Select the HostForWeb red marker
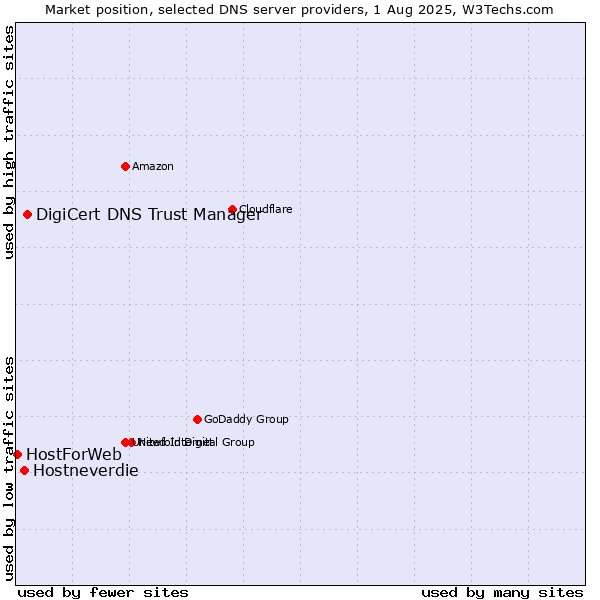Viewport: 600px width, 600px height. (x=17, y=455)
